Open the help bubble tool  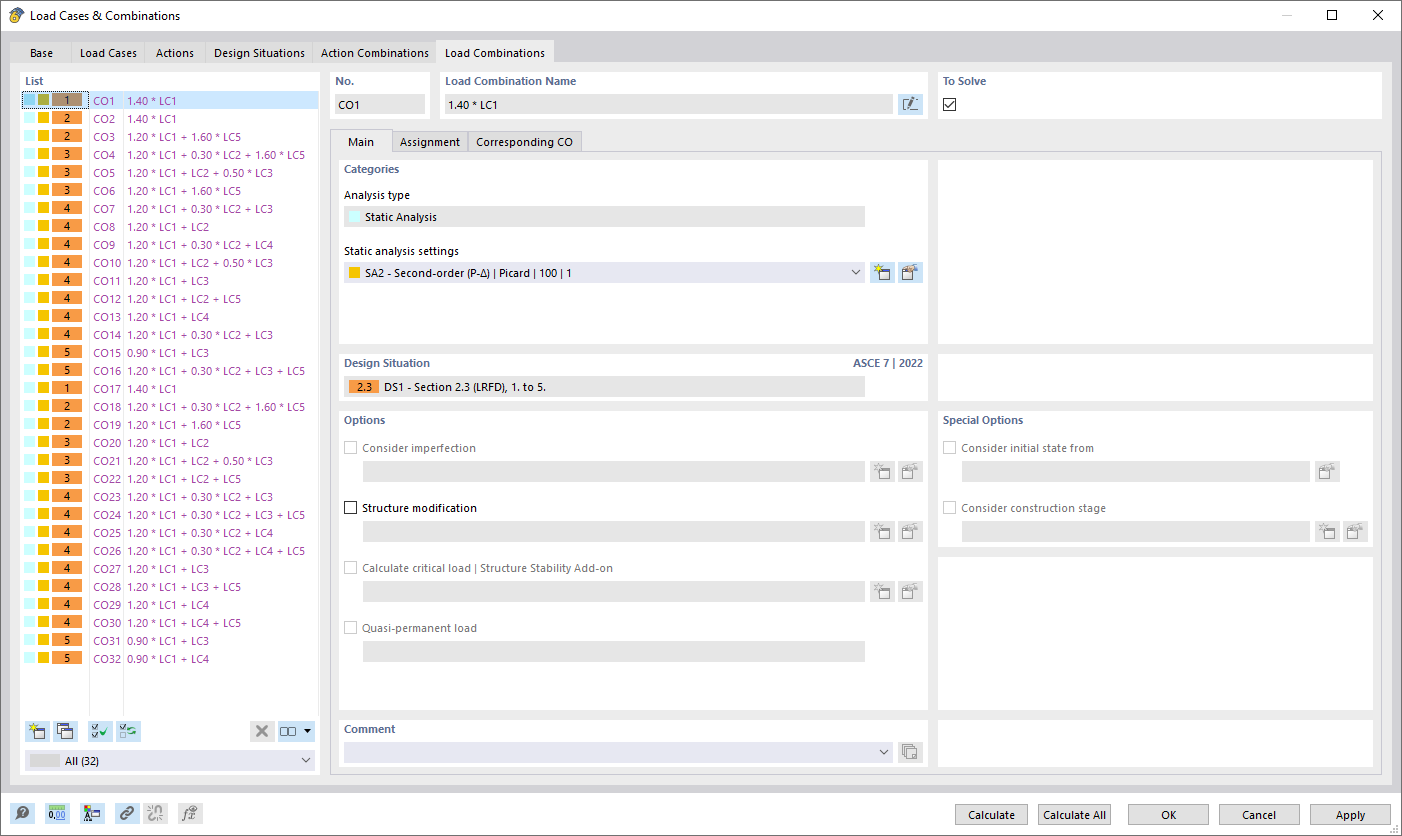22,813
